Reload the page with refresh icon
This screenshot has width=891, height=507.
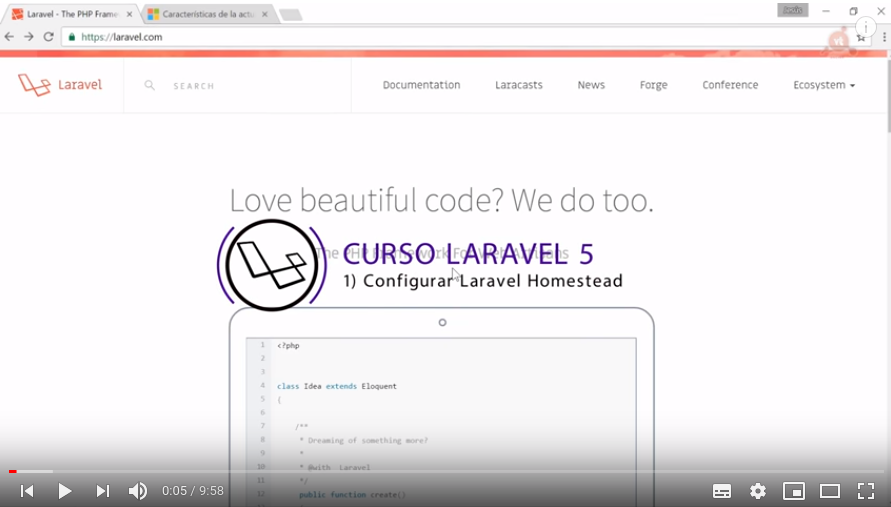(x=48, y=37)
